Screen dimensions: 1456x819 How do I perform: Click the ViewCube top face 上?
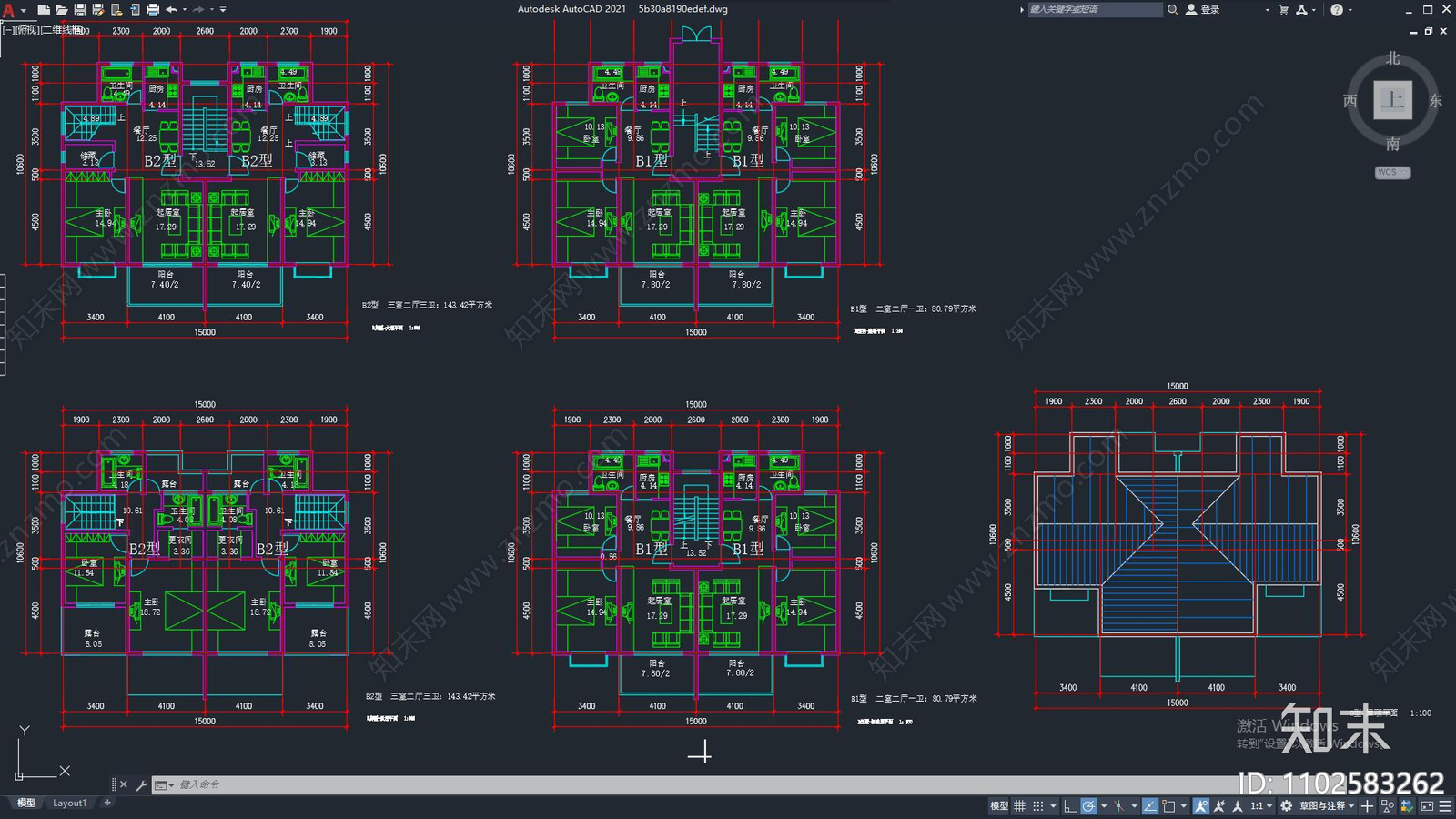pyautogui.click(x=1392, y=100)
